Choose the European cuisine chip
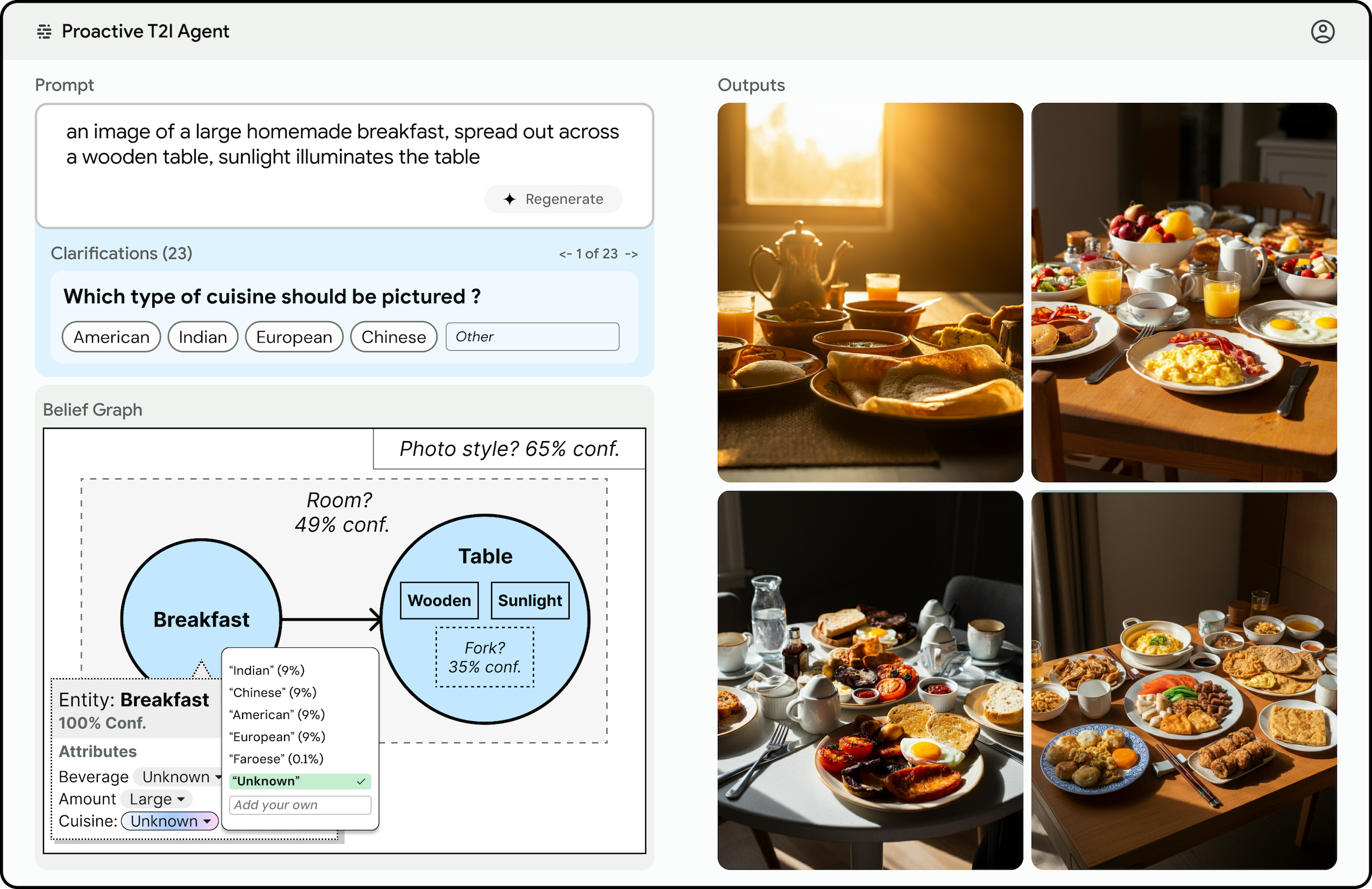The image size is (1372, 889). pyautogui.click(x=294, y=337)
